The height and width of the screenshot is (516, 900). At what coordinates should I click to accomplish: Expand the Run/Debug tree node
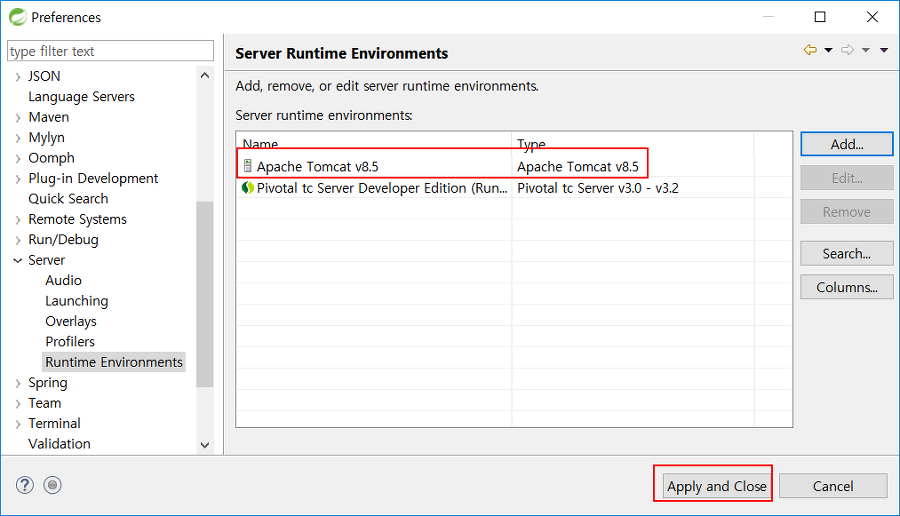[x=18, y=240]
